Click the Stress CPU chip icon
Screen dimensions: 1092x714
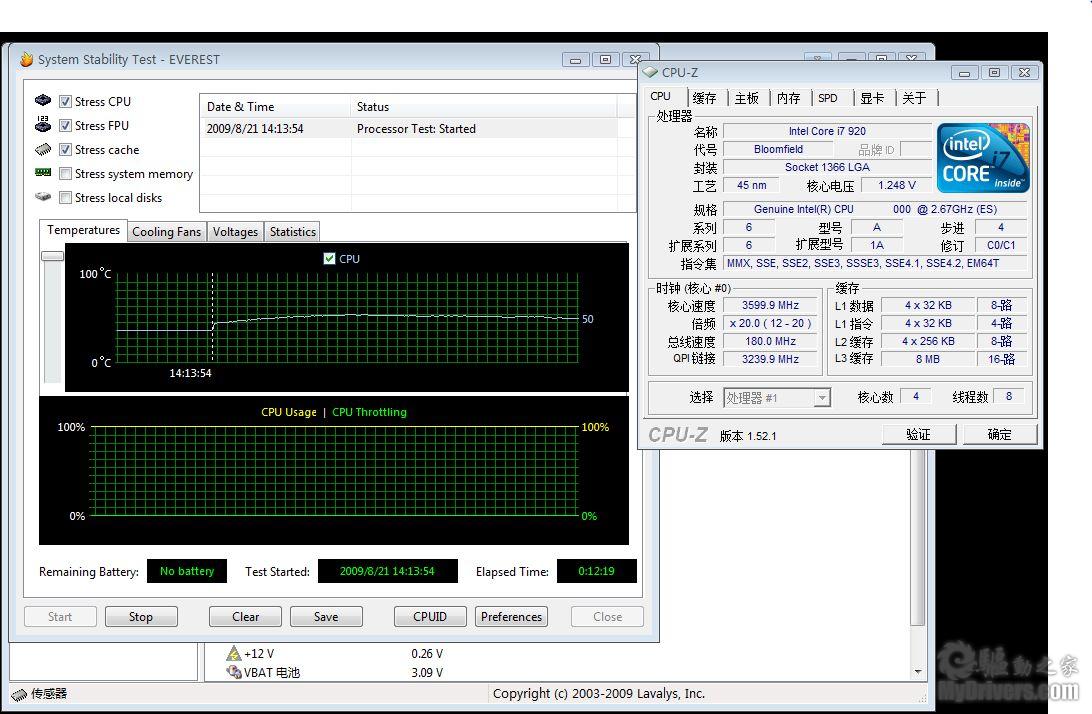click(x=43, y=100)
